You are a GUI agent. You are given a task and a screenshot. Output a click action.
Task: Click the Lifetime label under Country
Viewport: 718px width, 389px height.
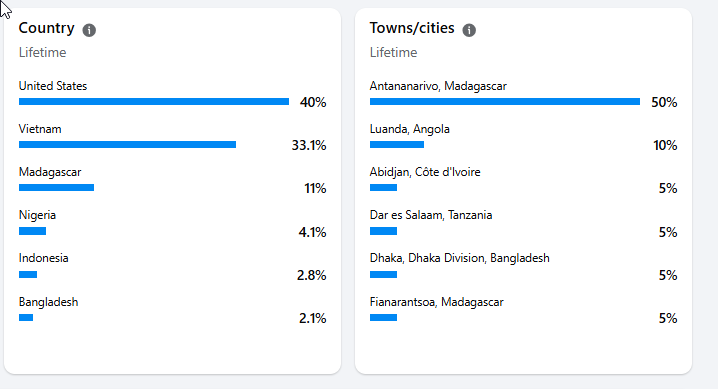[x=43, y=53]
